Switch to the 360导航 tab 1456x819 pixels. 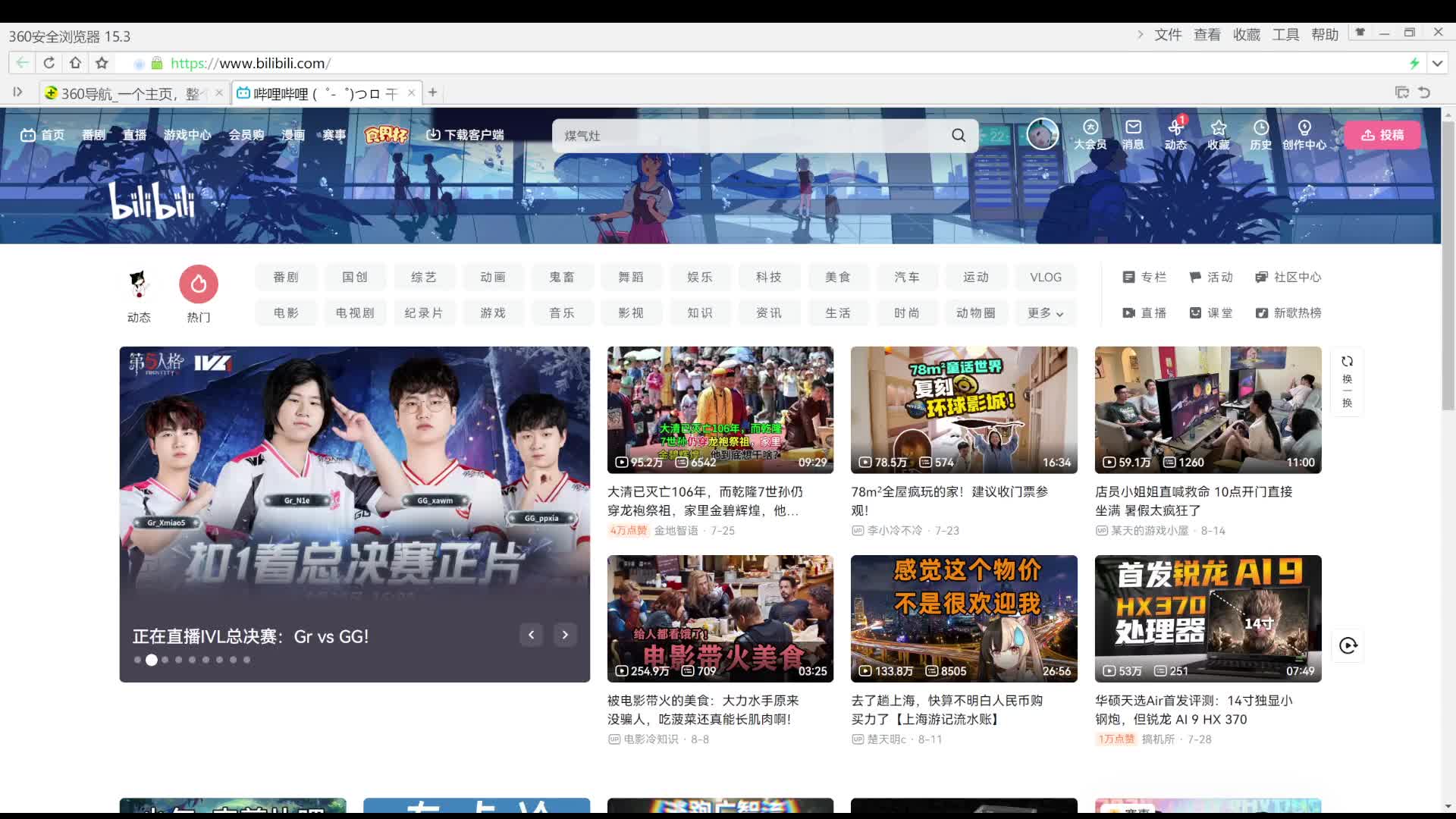click(121, 93)
